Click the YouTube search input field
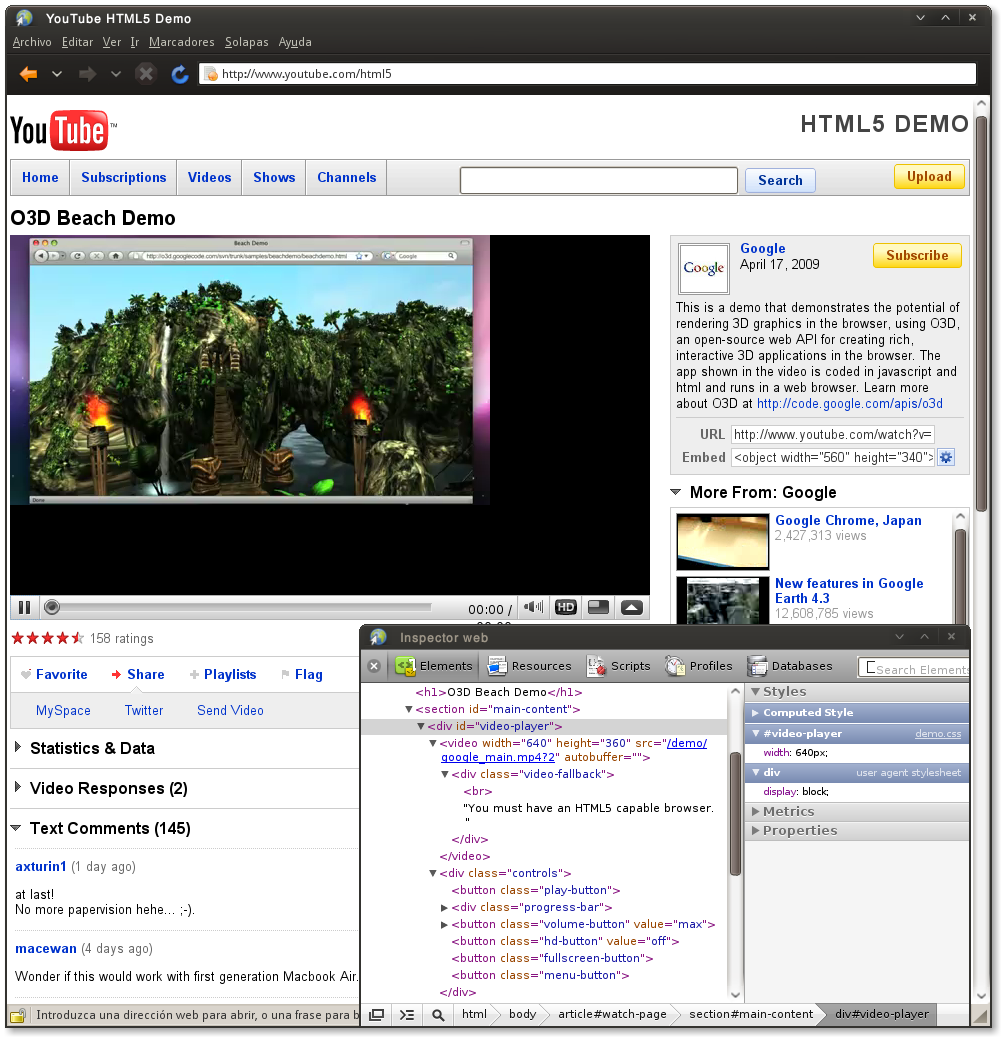 [598, 180]
